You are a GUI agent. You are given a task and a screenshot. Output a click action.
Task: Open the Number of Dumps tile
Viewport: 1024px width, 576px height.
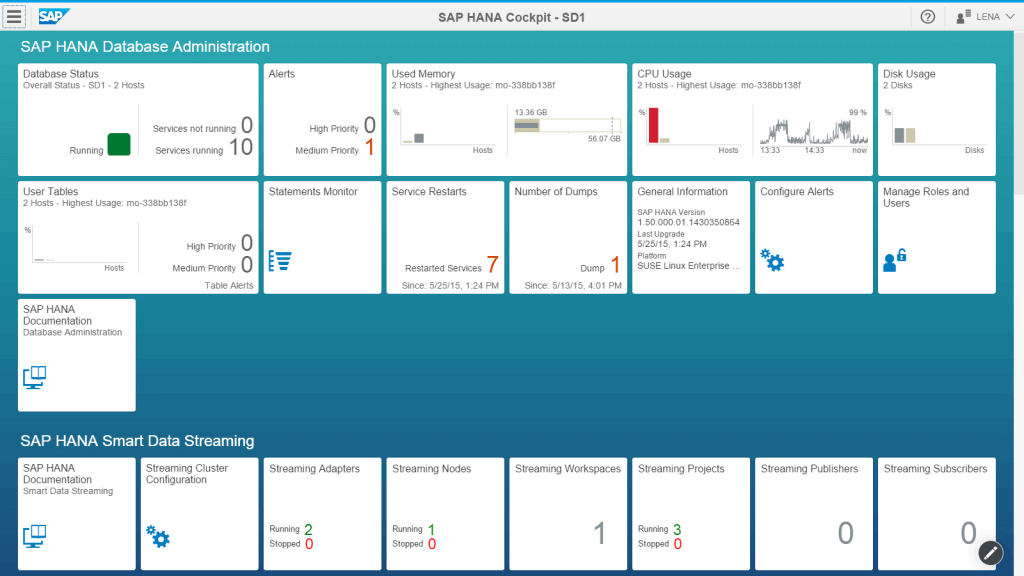(x=568, y=236)
